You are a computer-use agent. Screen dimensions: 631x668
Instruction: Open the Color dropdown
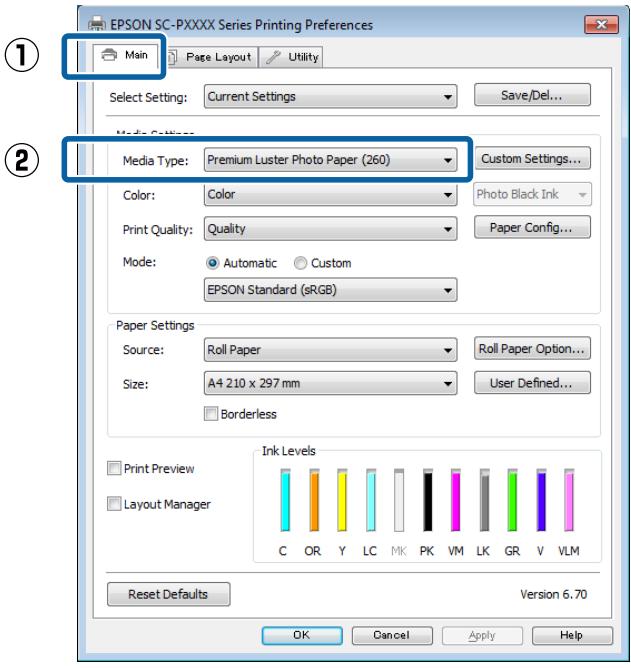tap(330, 194)
